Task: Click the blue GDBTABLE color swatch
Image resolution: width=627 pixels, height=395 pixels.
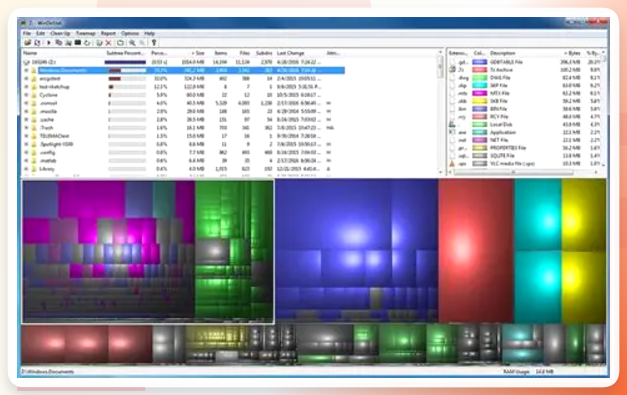Action: point(479,62)
